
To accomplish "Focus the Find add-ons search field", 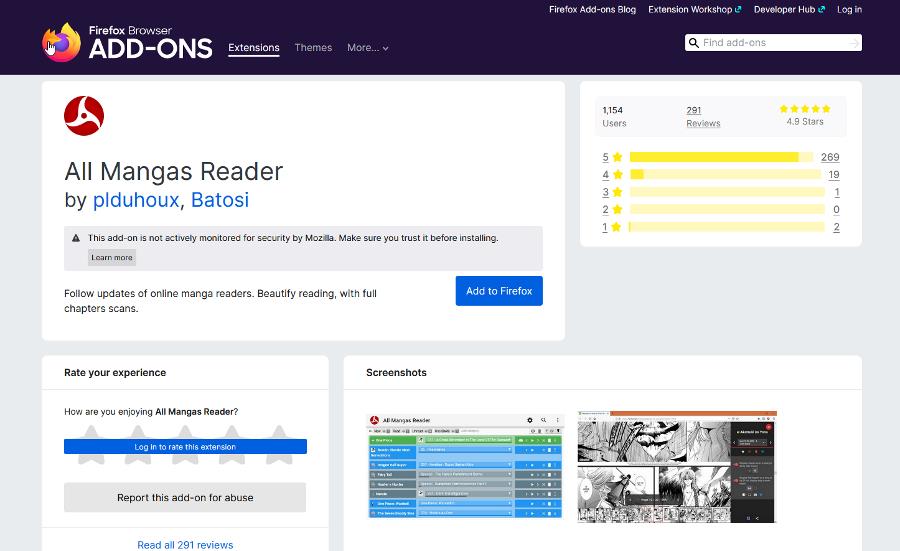I will click(773, 42).
